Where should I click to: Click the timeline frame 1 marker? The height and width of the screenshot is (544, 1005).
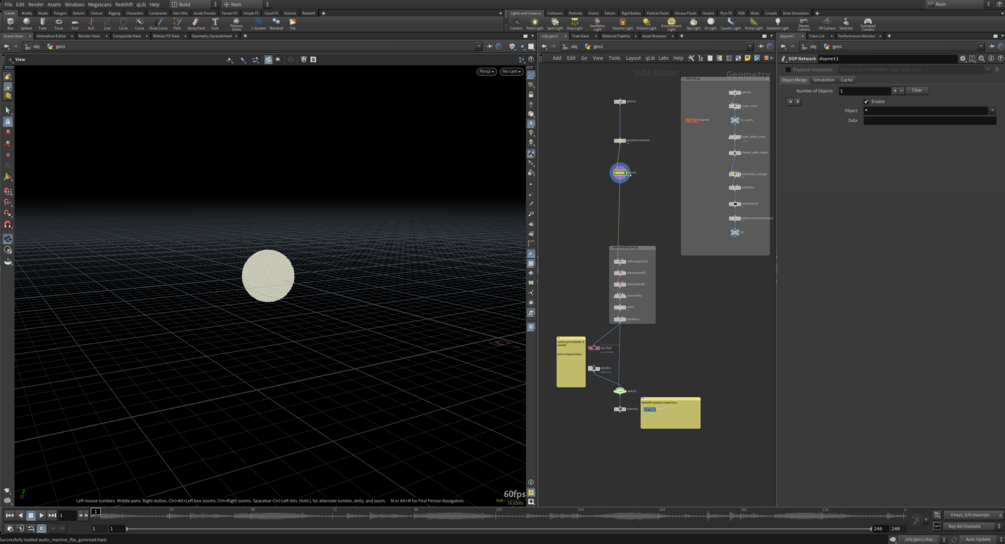point(96,512)
